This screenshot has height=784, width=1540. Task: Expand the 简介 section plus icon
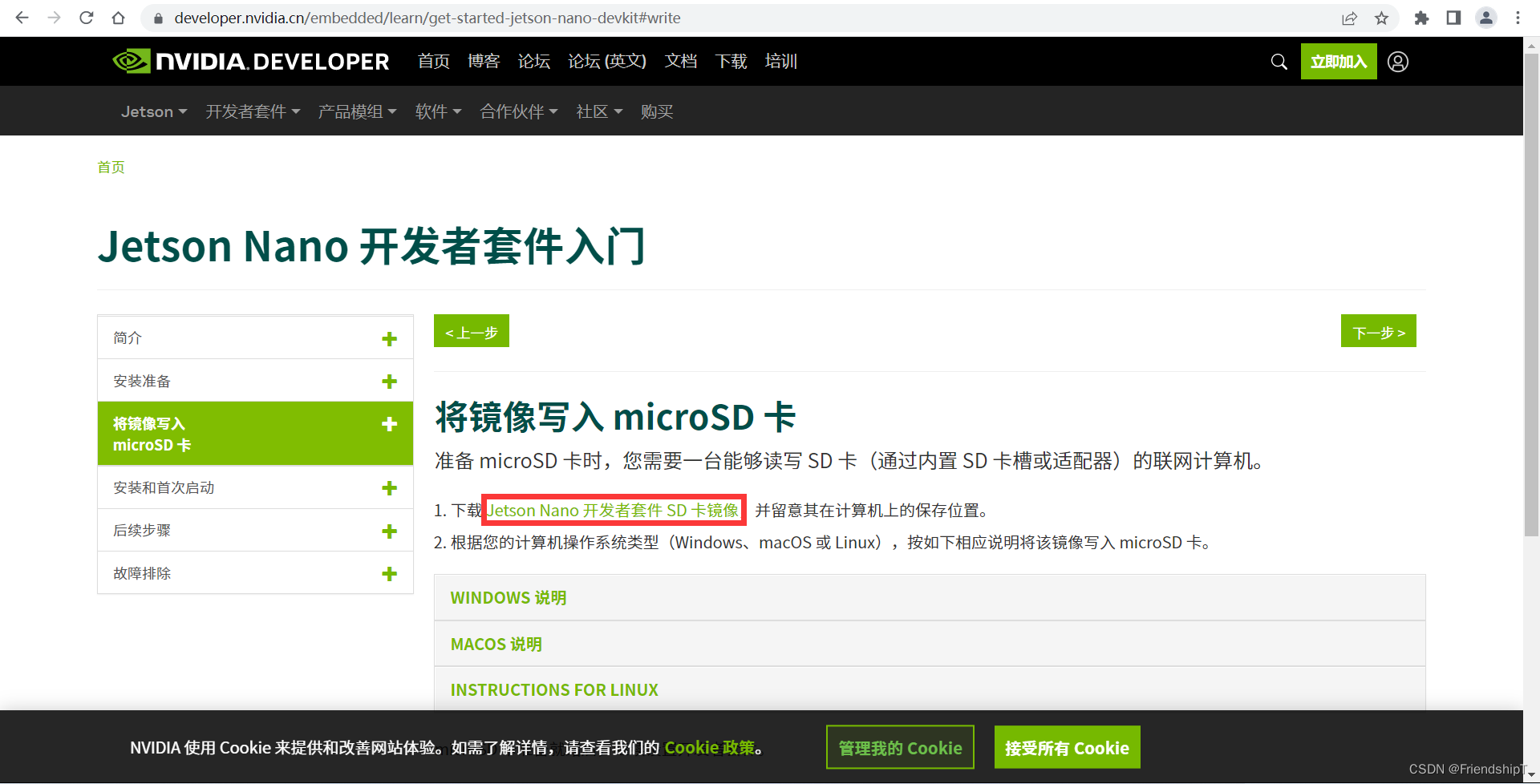point(389,338)
